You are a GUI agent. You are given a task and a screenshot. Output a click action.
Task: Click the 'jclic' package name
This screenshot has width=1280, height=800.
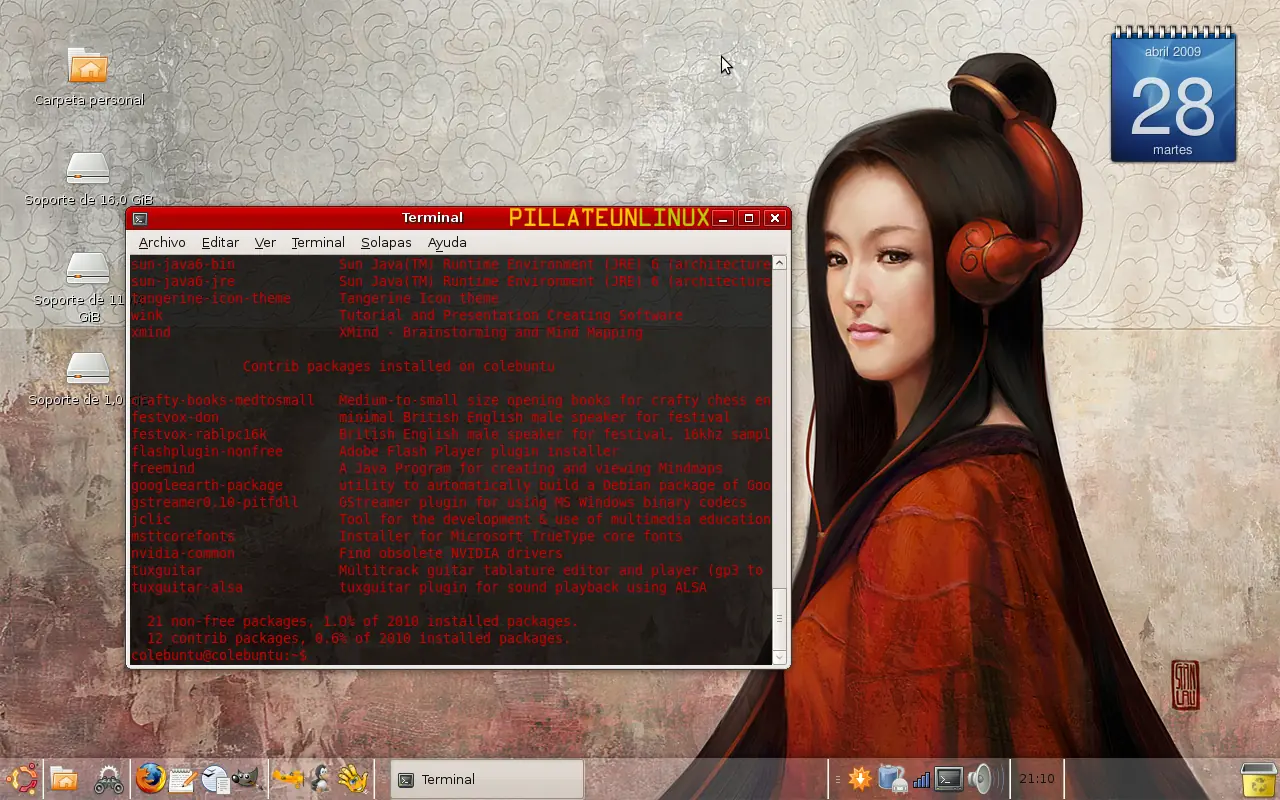coord(151,519)
